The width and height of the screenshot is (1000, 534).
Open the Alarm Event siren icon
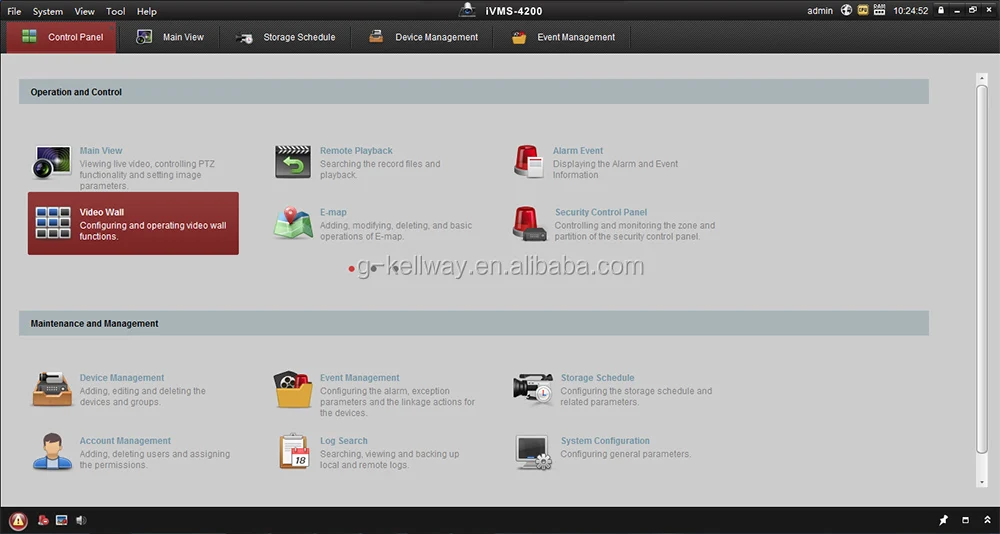pos(529,161)
